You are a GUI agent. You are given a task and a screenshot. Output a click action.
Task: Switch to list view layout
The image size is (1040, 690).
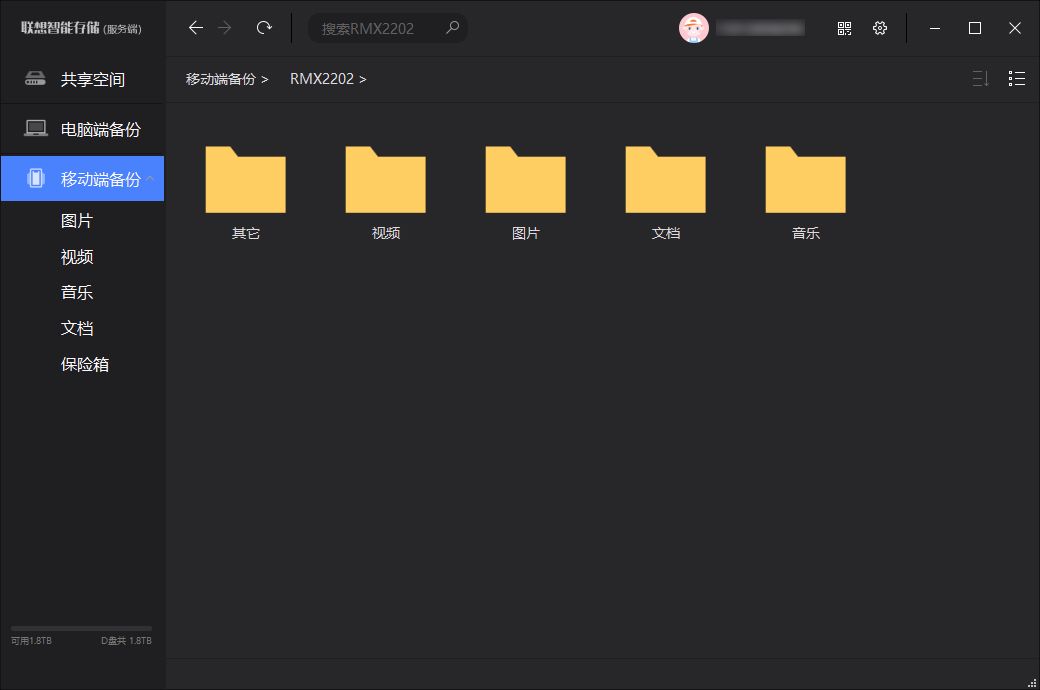point(1016,78)
